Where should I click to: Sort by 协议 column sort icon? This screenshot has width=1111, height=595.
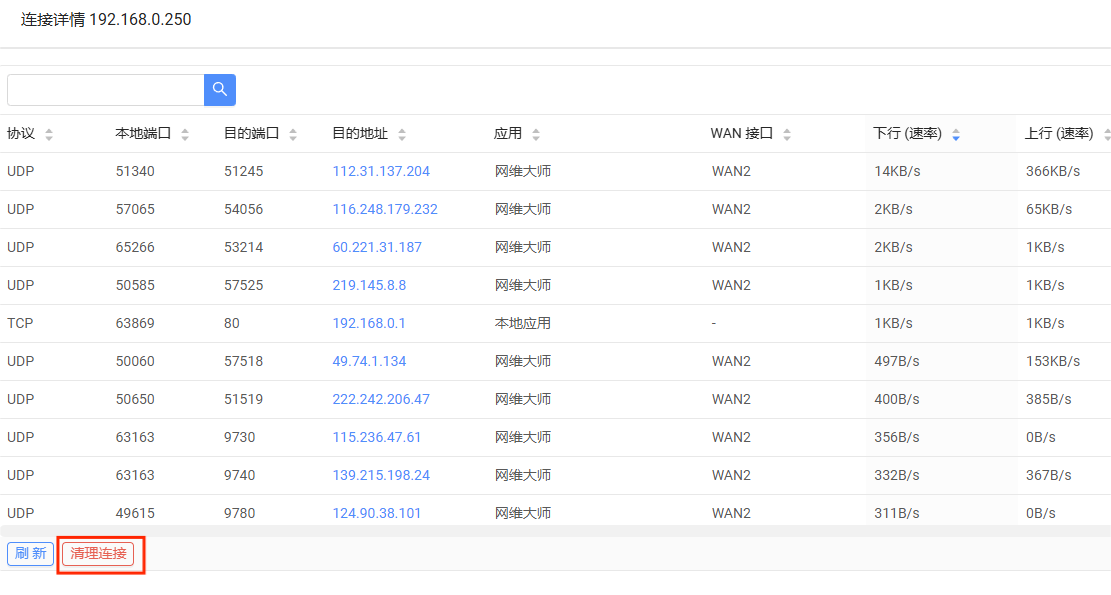[49, 135]
